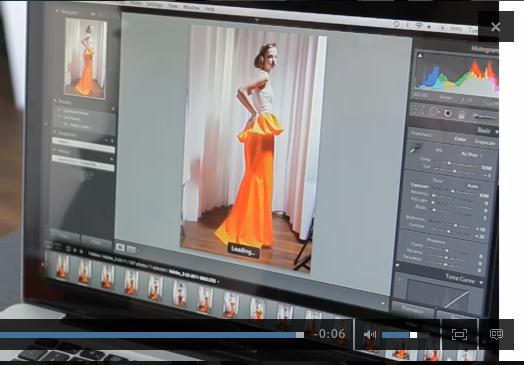Collapse the History panel
This screenshot has height=365, width=524.
[54, 150]
